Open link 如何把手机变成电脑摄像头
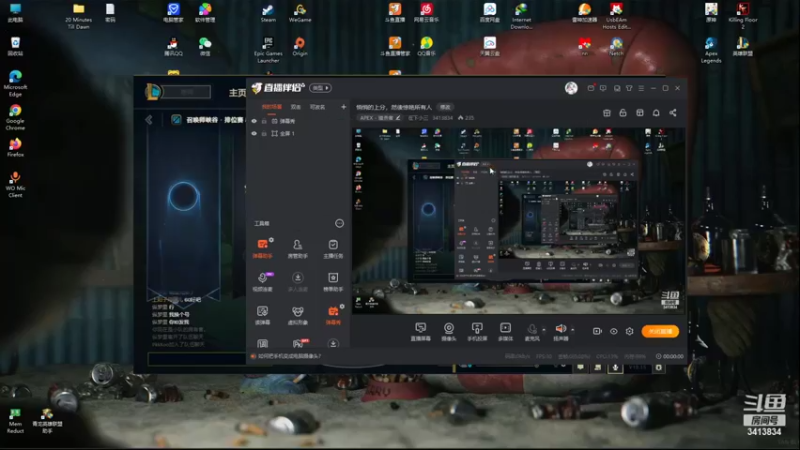800x450 pixels. point(289,356)
